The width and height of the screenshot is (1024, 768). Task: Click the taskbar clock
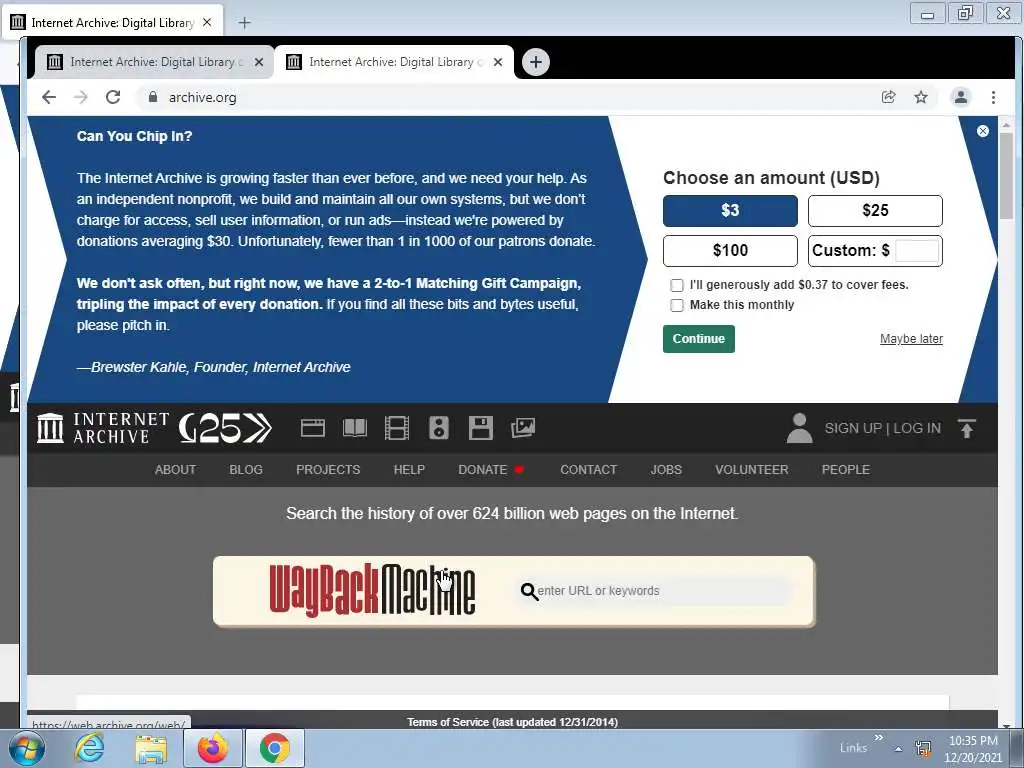973,749
